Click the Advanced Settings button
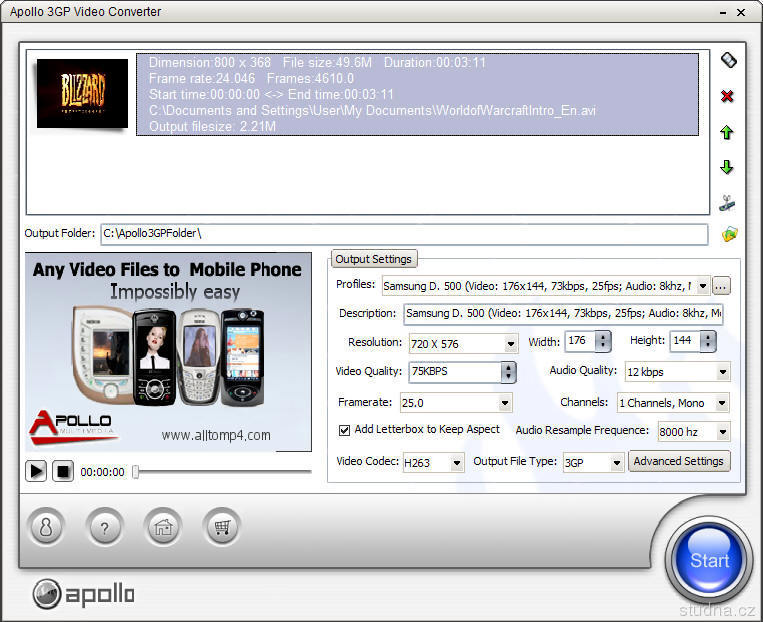763x622 pixels. pos(679,461)
